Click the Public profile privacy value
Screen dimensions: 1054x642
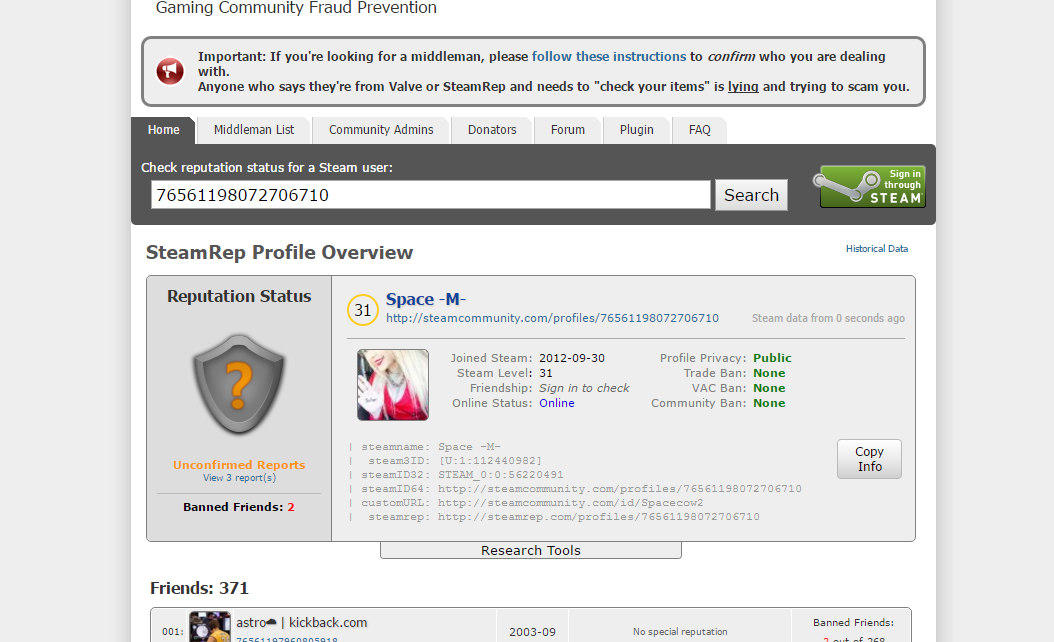point(772,358)
